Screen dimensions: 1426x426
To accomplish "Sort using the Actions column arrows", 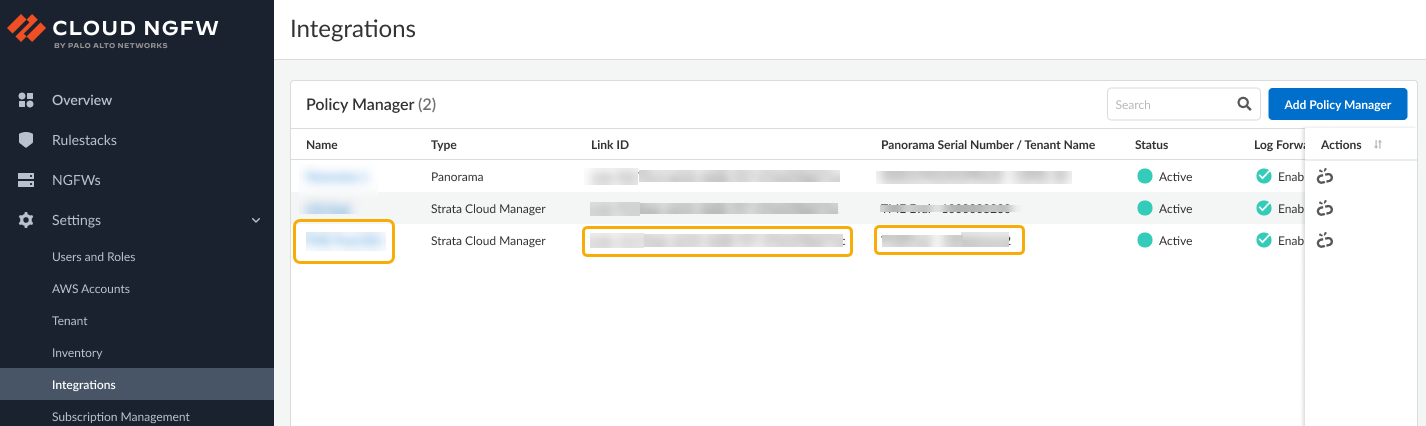I will point(1378,145).
